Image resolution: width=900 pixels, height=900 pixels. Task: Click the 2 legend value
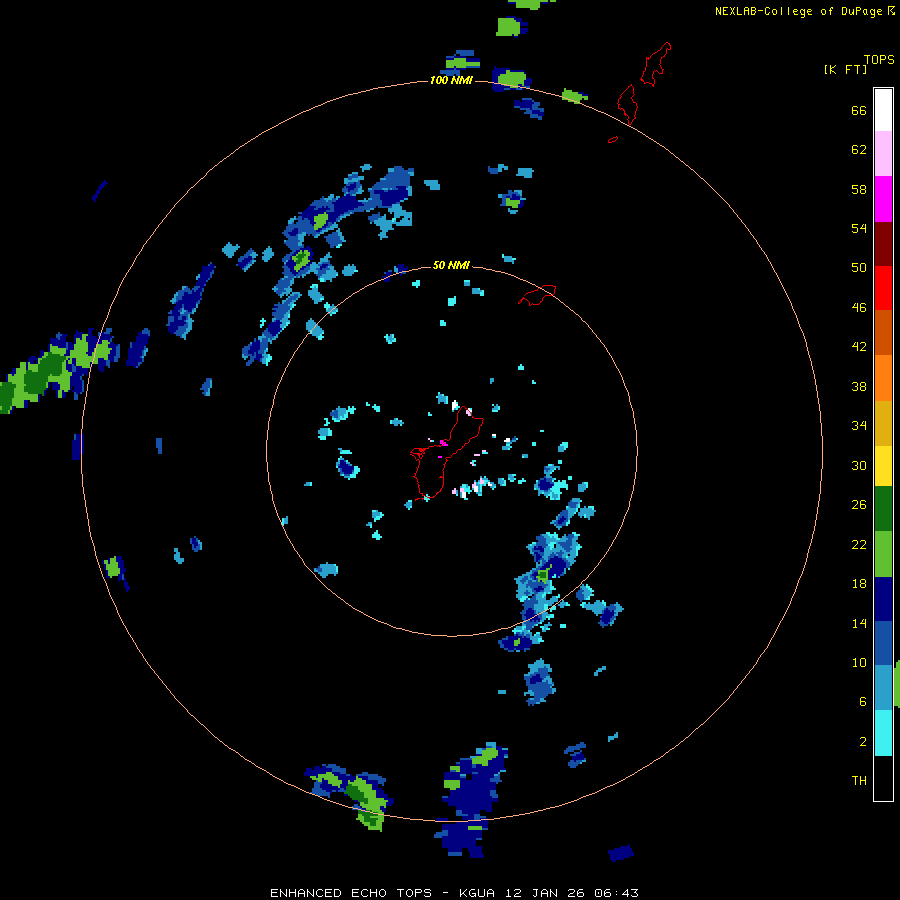pyautogui.click(x=863, y=742)
